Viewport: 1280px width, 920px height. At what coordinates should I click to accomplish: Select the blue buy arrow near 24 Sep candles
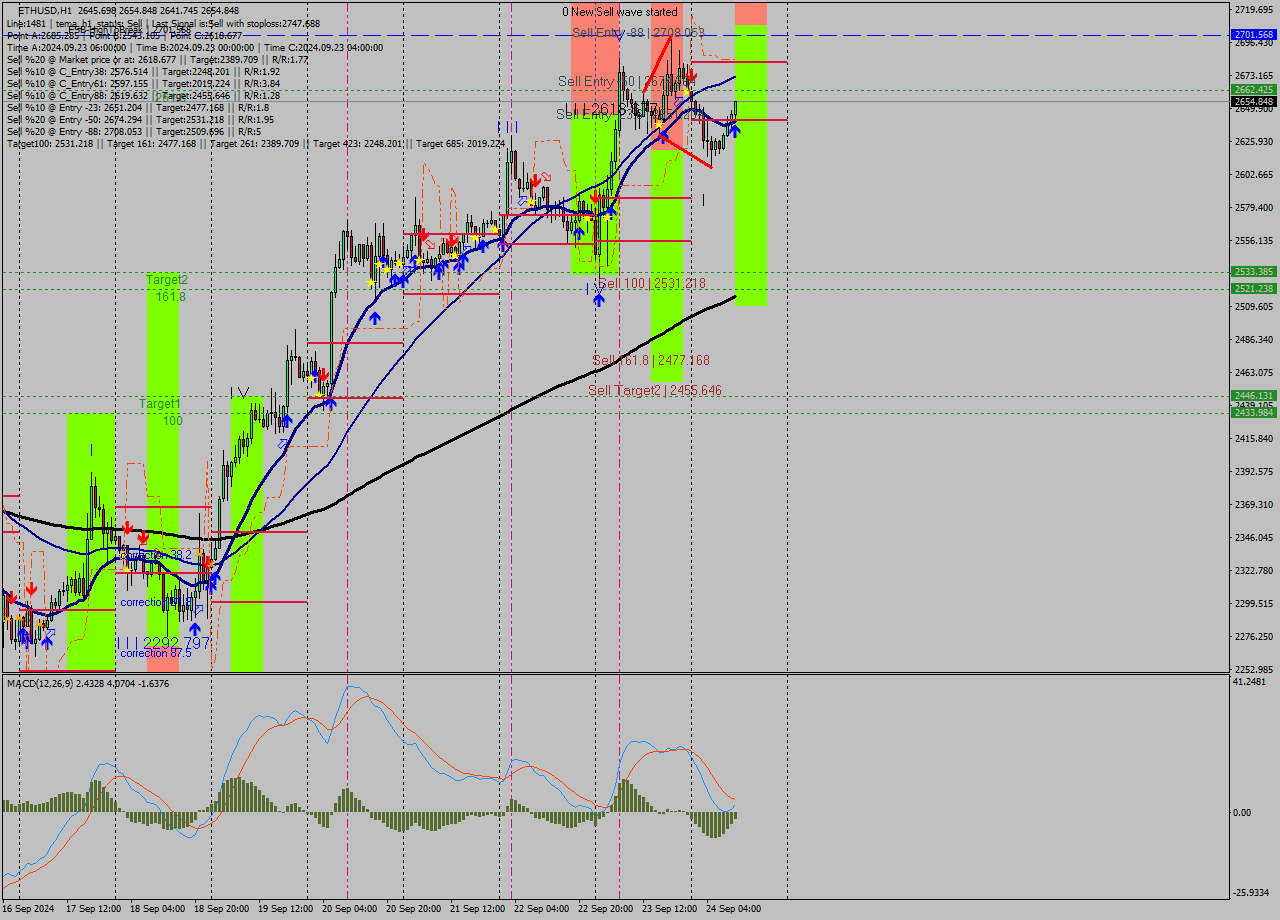click(735, 130)
